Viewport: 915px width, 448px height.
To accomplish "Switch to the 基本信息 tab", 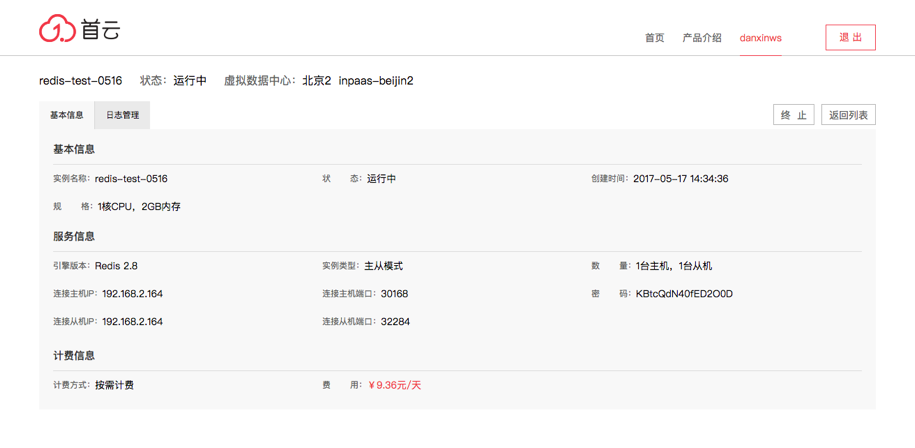I will 67,115.
